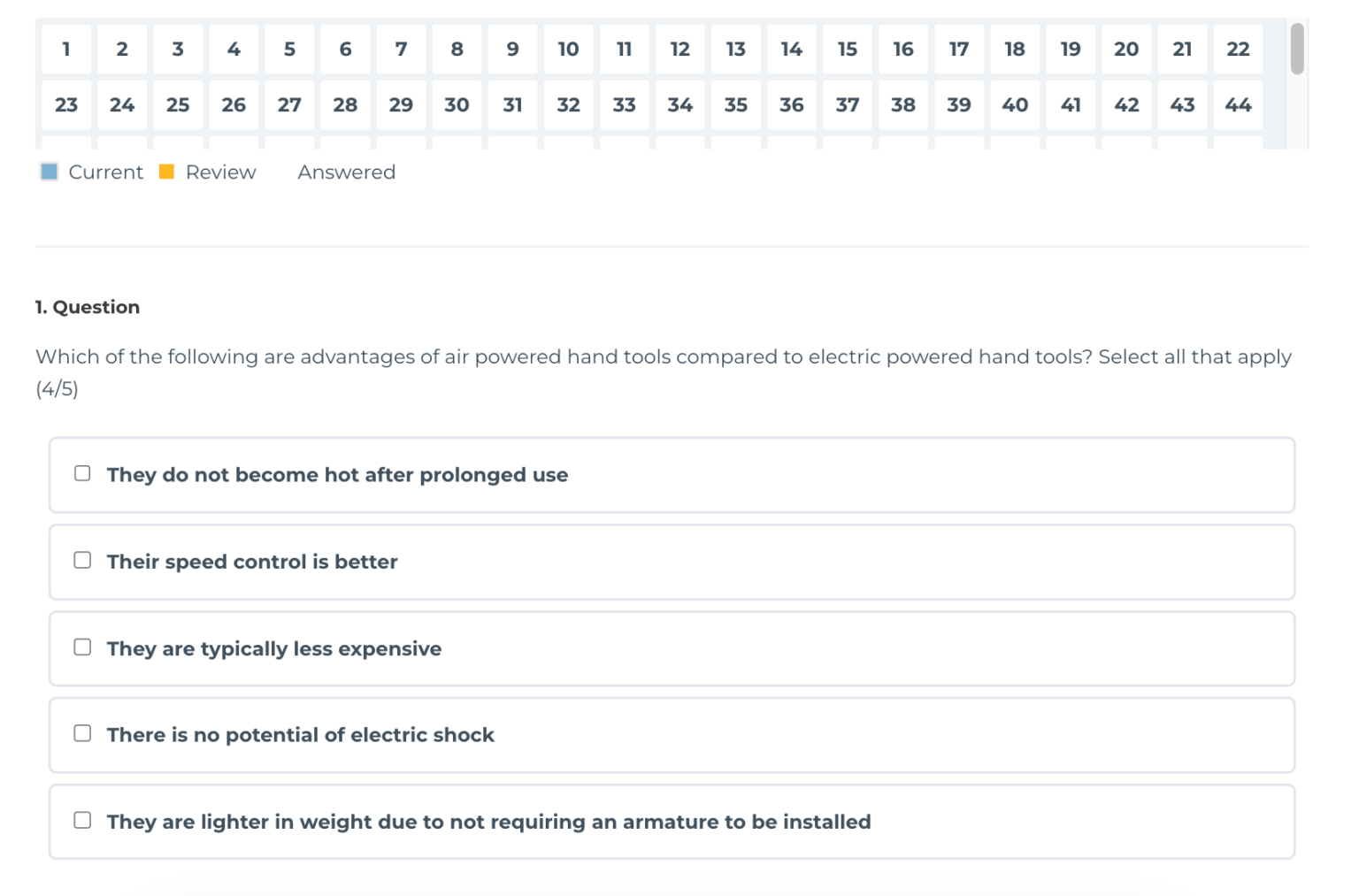
Task: Navigate to question 44
Action: pyautogui.click(x=1238, y=104)
